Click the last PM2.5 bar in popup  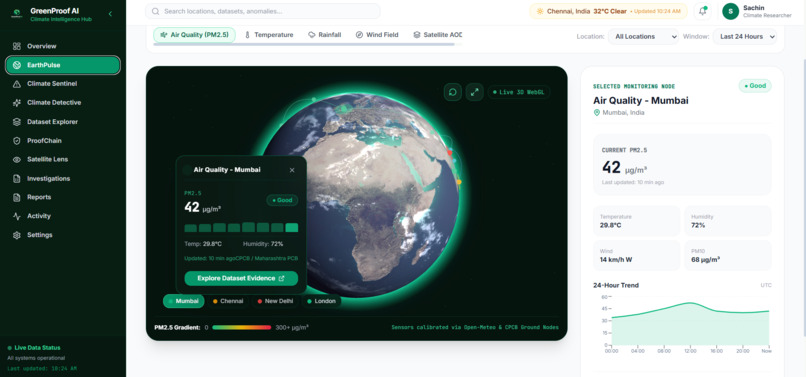click(291, 228)
